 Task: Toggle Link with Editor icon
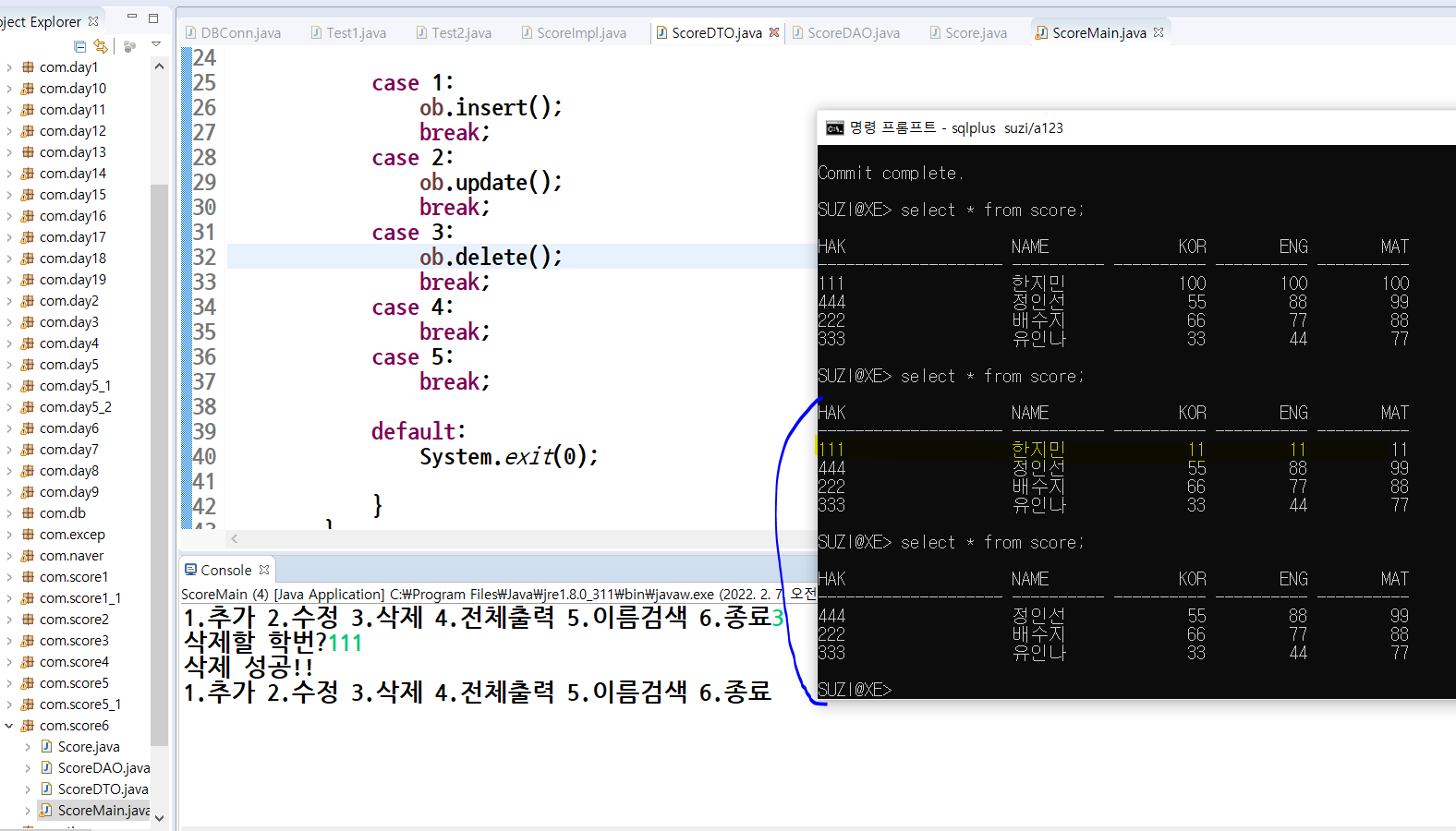(x=101, y=46)
